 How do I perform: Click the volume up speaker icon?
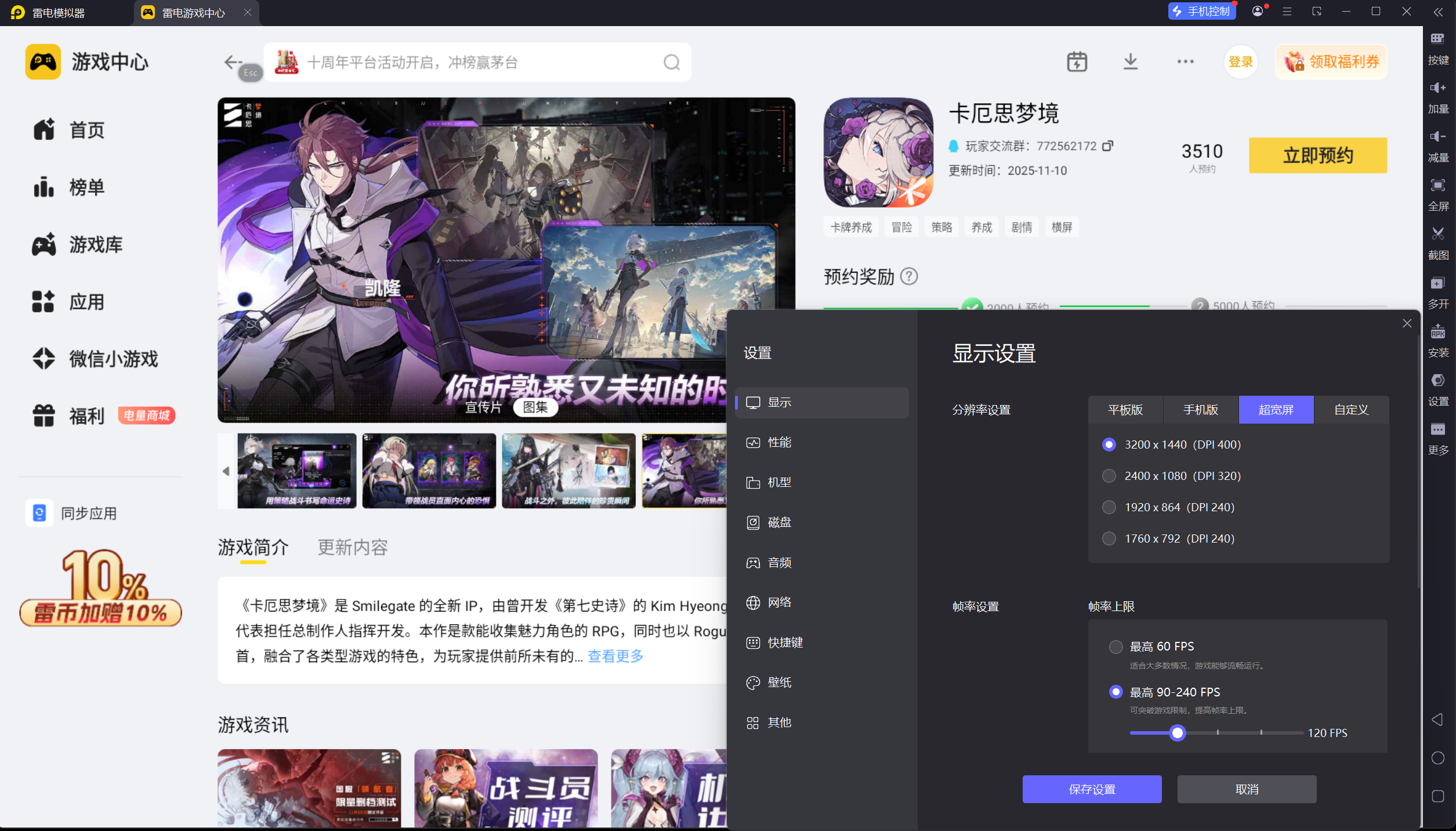[x=1438, y=88]
